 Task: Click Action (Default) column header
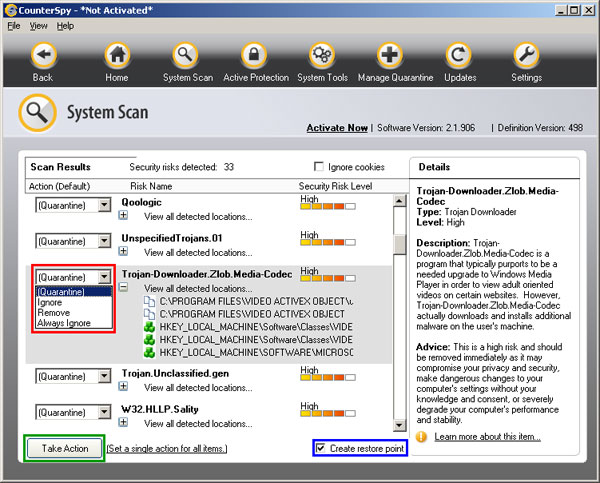coord(59,186)
